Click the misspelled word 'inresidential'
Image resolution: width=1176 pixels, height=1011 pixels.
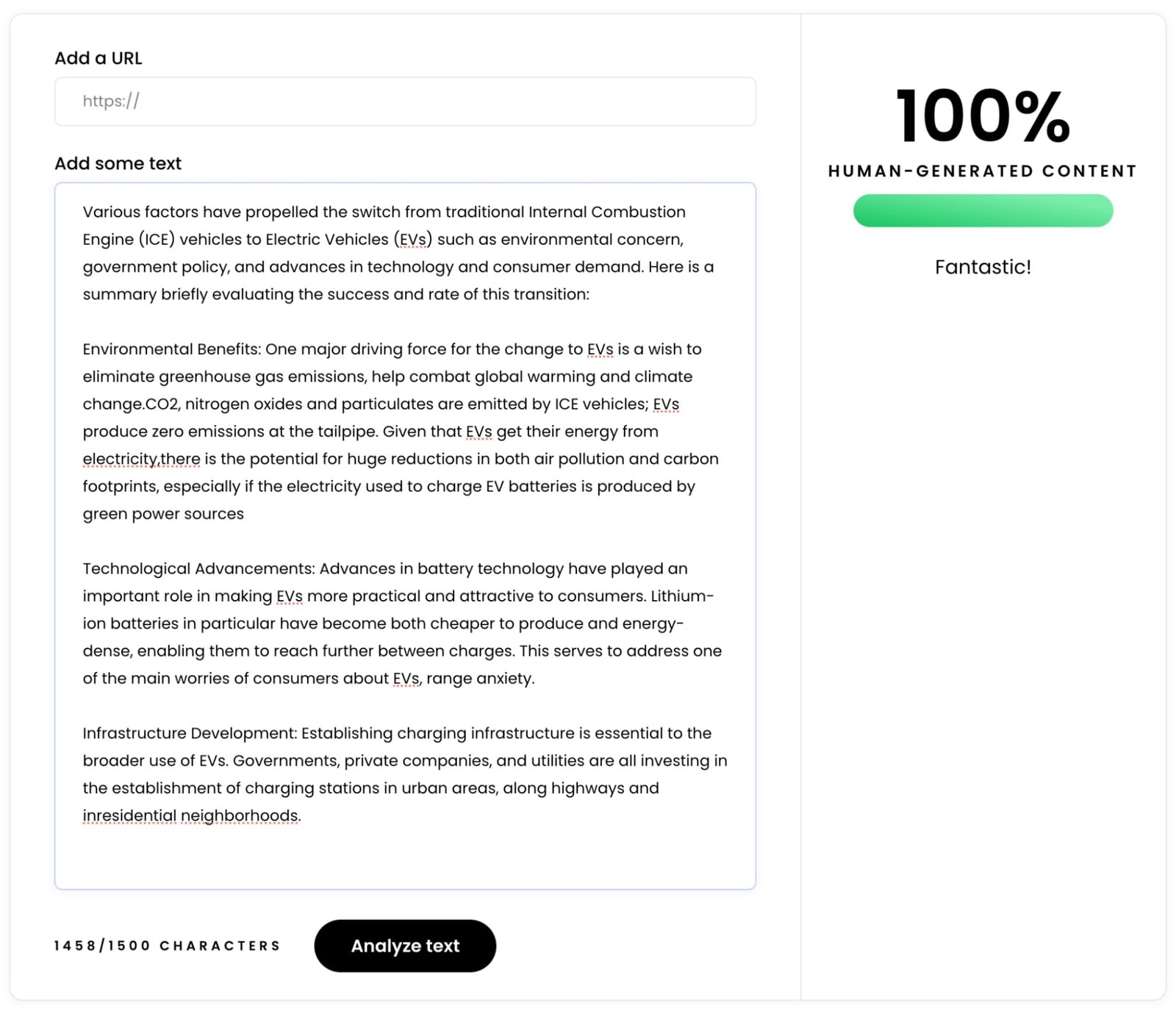click(x=129, y=816)
